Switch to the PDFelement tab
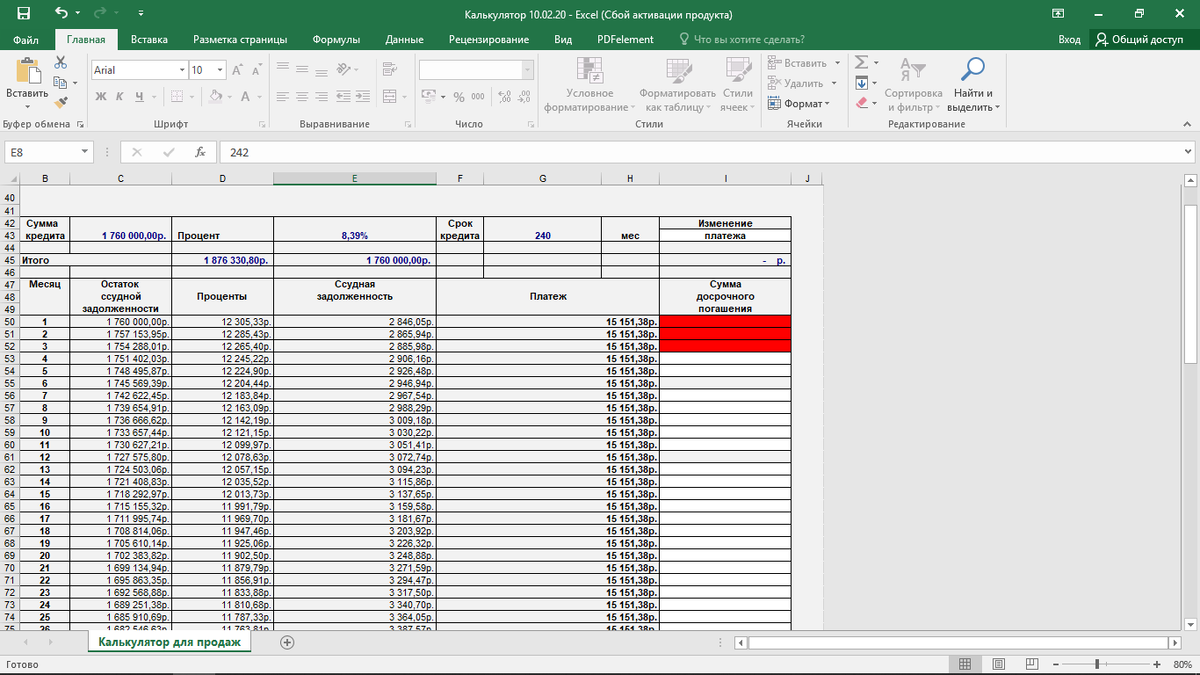The image size is (1200, 675). pos(625,39)
